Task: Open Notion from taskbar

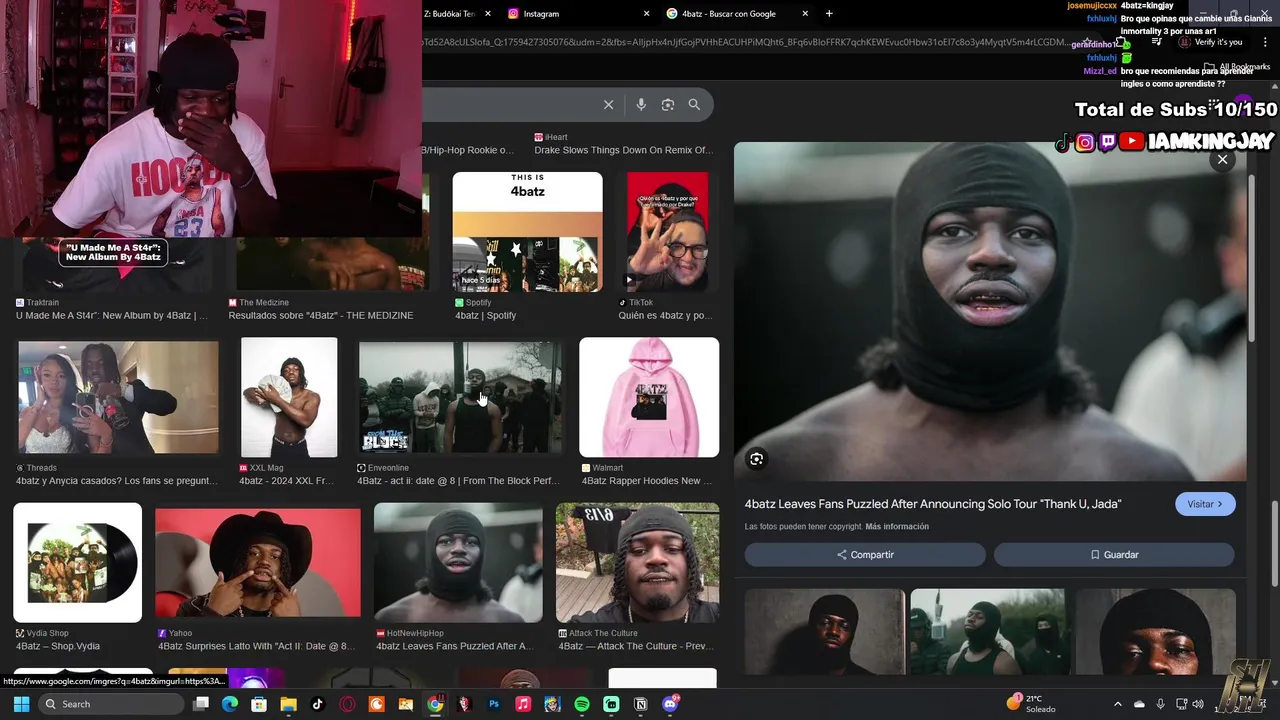Action: click(x=641, y=704)
